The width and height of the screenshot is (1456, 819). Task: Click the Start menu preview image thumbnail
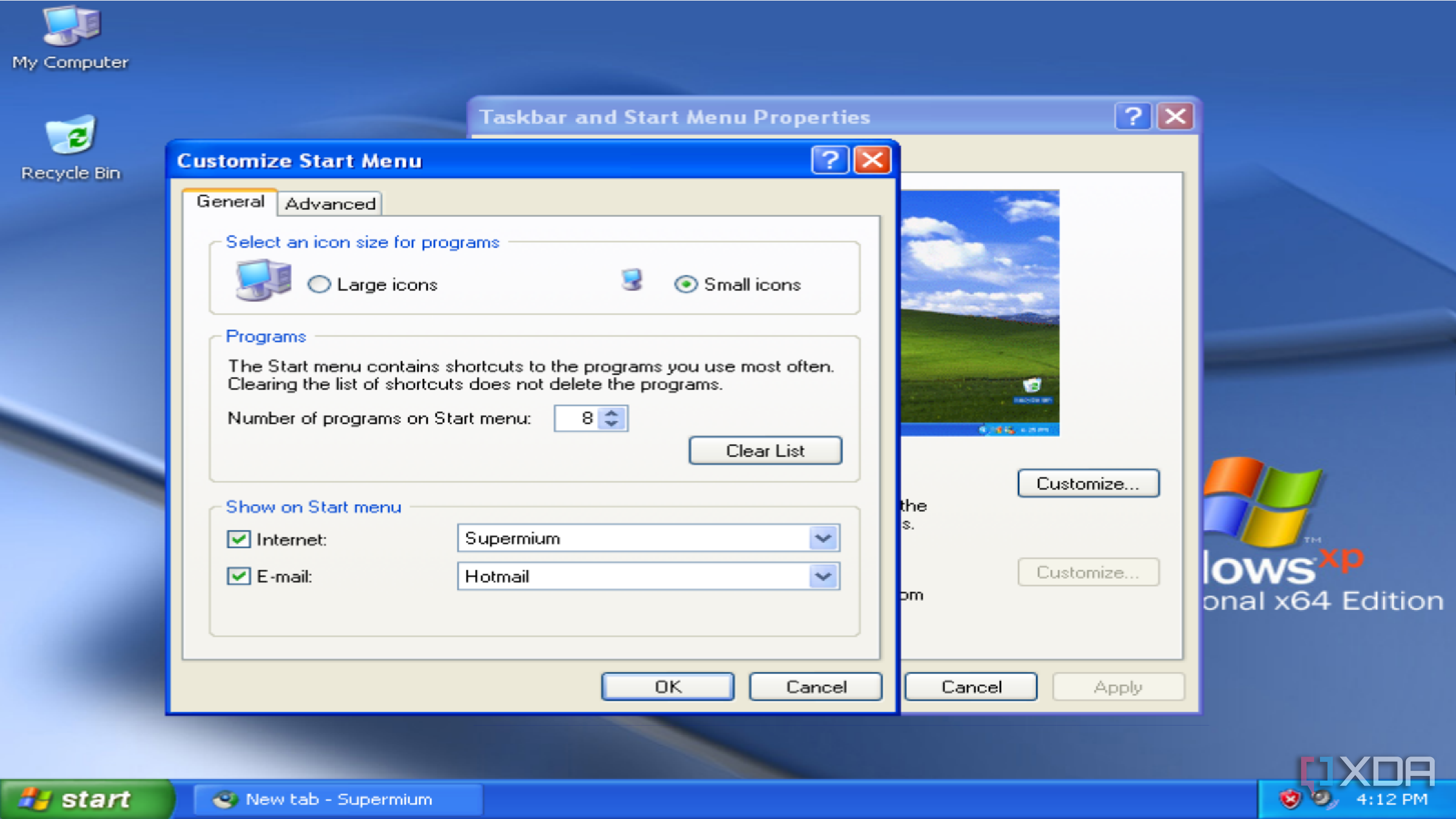980,312
